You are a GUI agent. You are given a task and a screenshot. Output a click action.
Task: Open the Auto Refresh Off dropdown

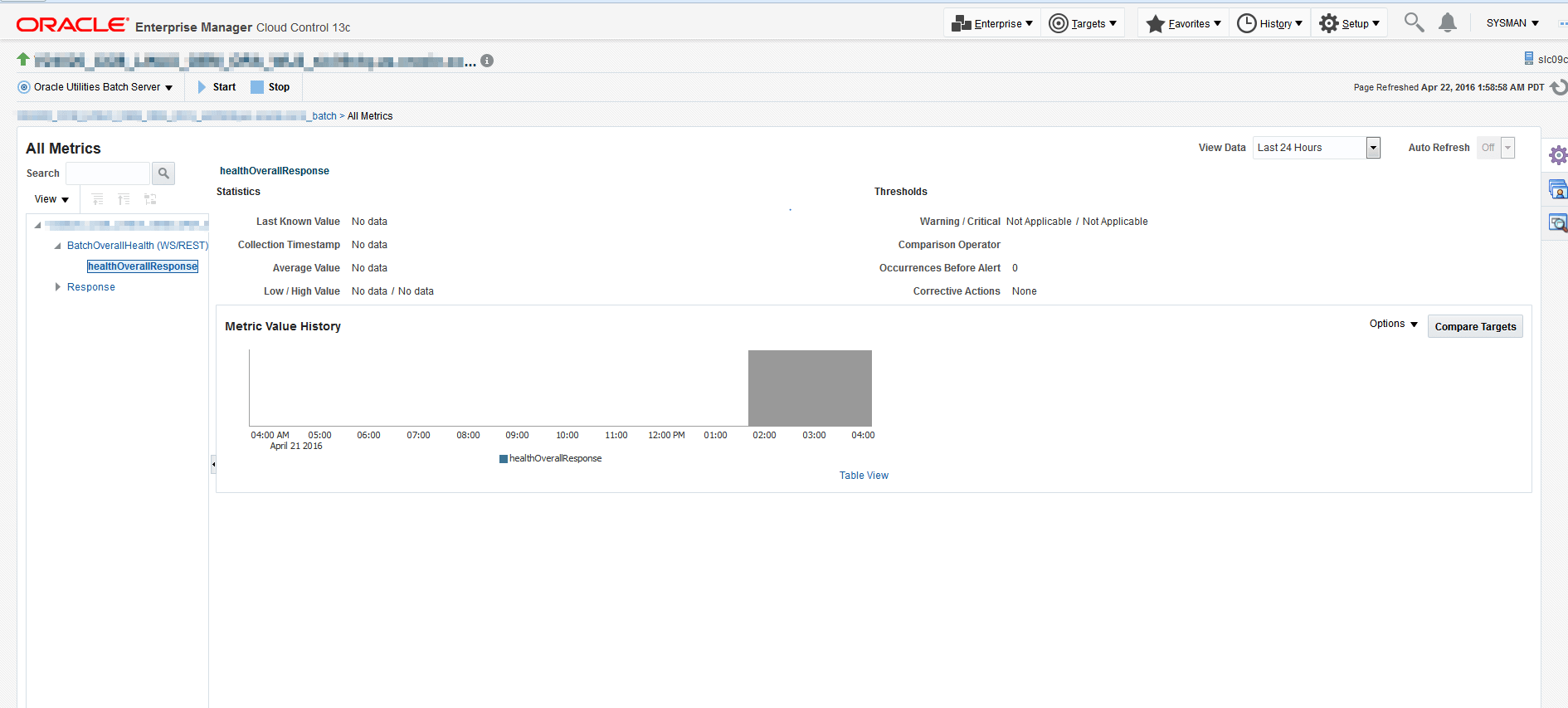(1495, 148)
